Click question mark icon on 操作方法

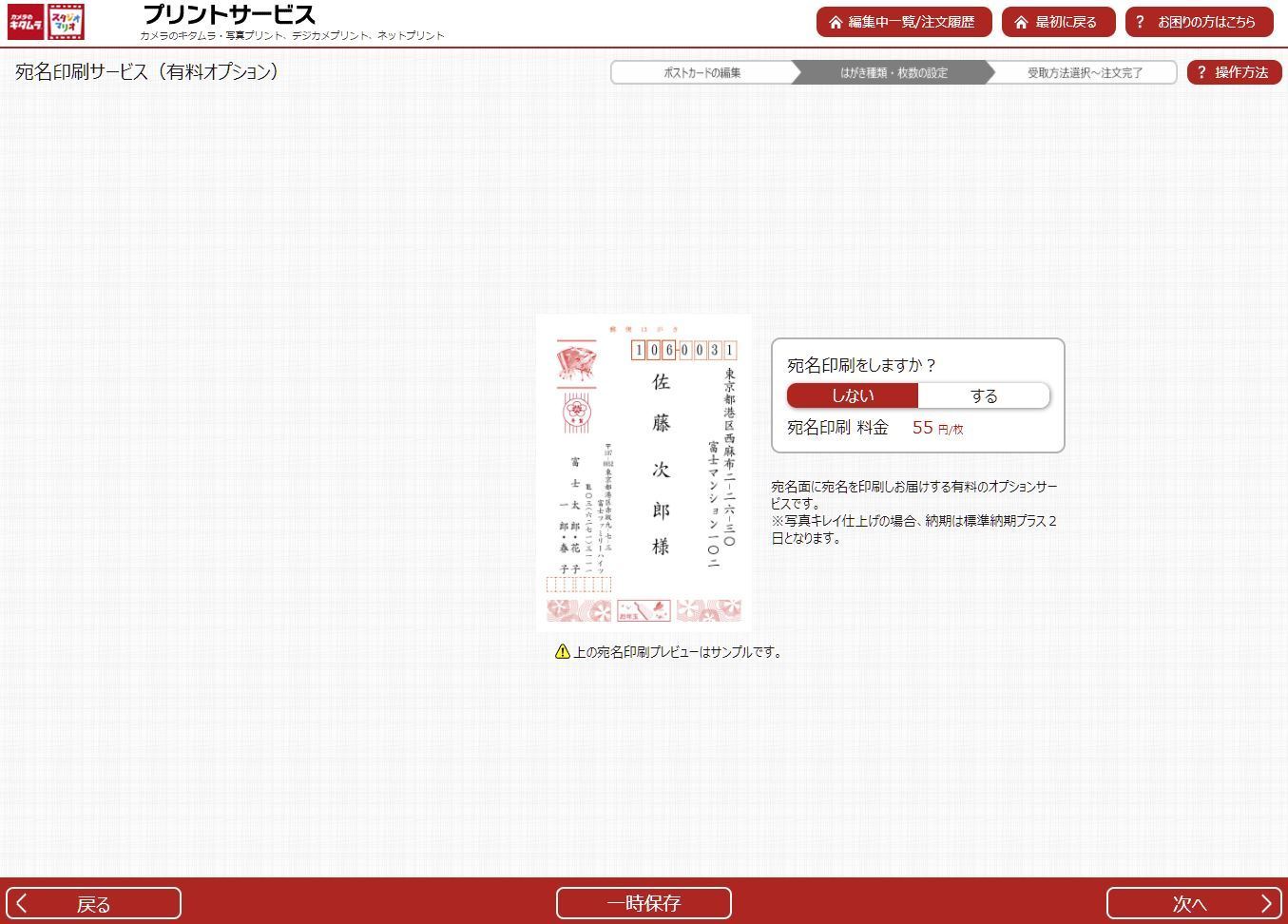(1201, 72)
